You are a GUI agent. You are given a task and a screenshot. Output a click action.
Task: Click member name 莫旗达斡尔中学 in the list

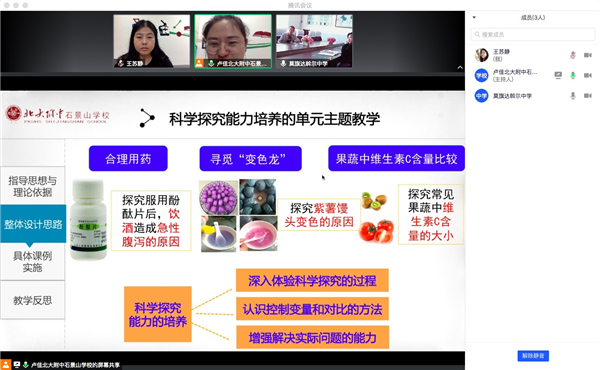click(x=512, y=96)
